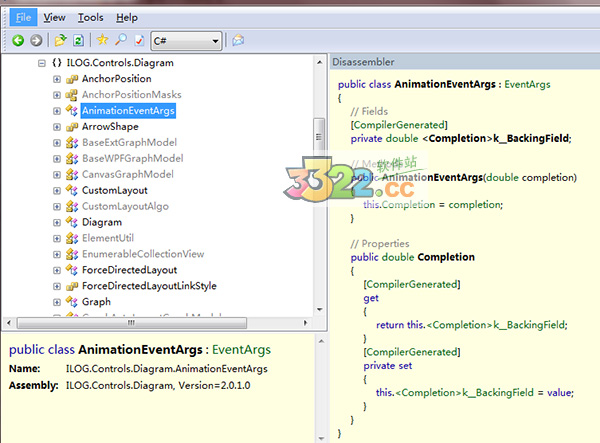Click the EventArgs link in the bottom info pane
The width and height of the screenshot is (600, 443).
[x=241, y=350]
